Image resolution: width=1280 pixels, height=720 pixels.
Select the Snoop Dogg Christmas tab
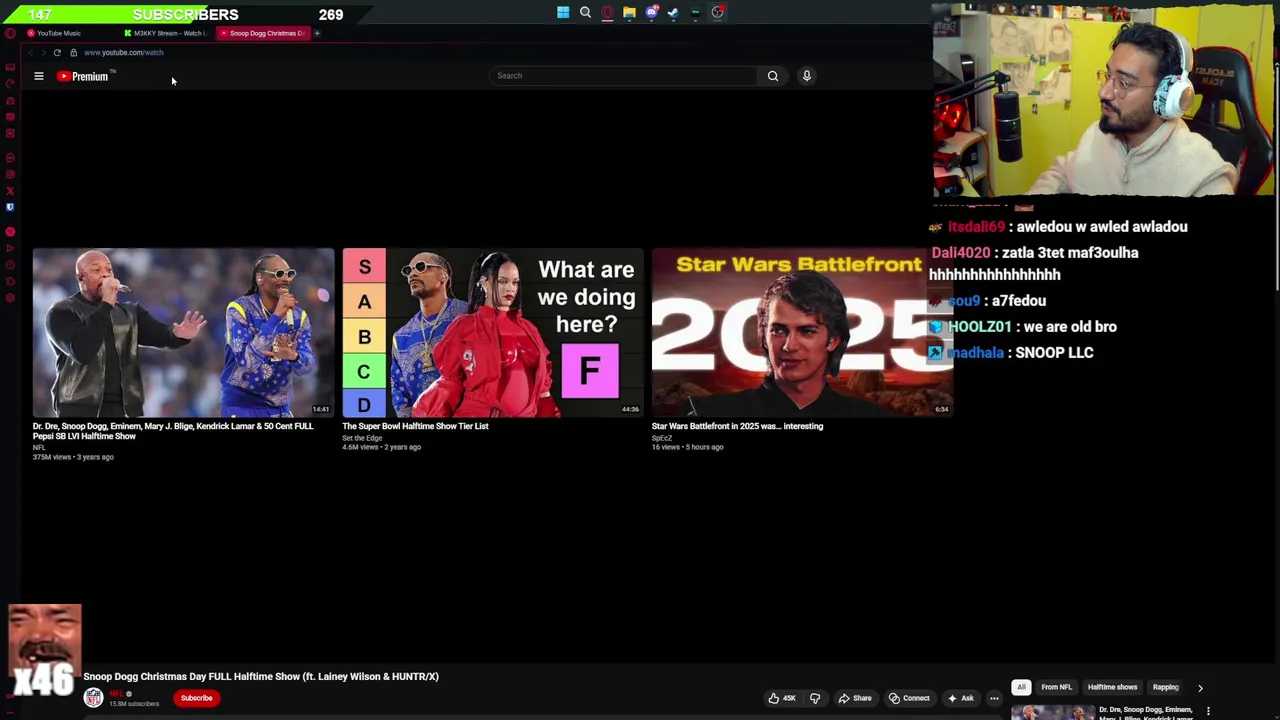(262, 33)
